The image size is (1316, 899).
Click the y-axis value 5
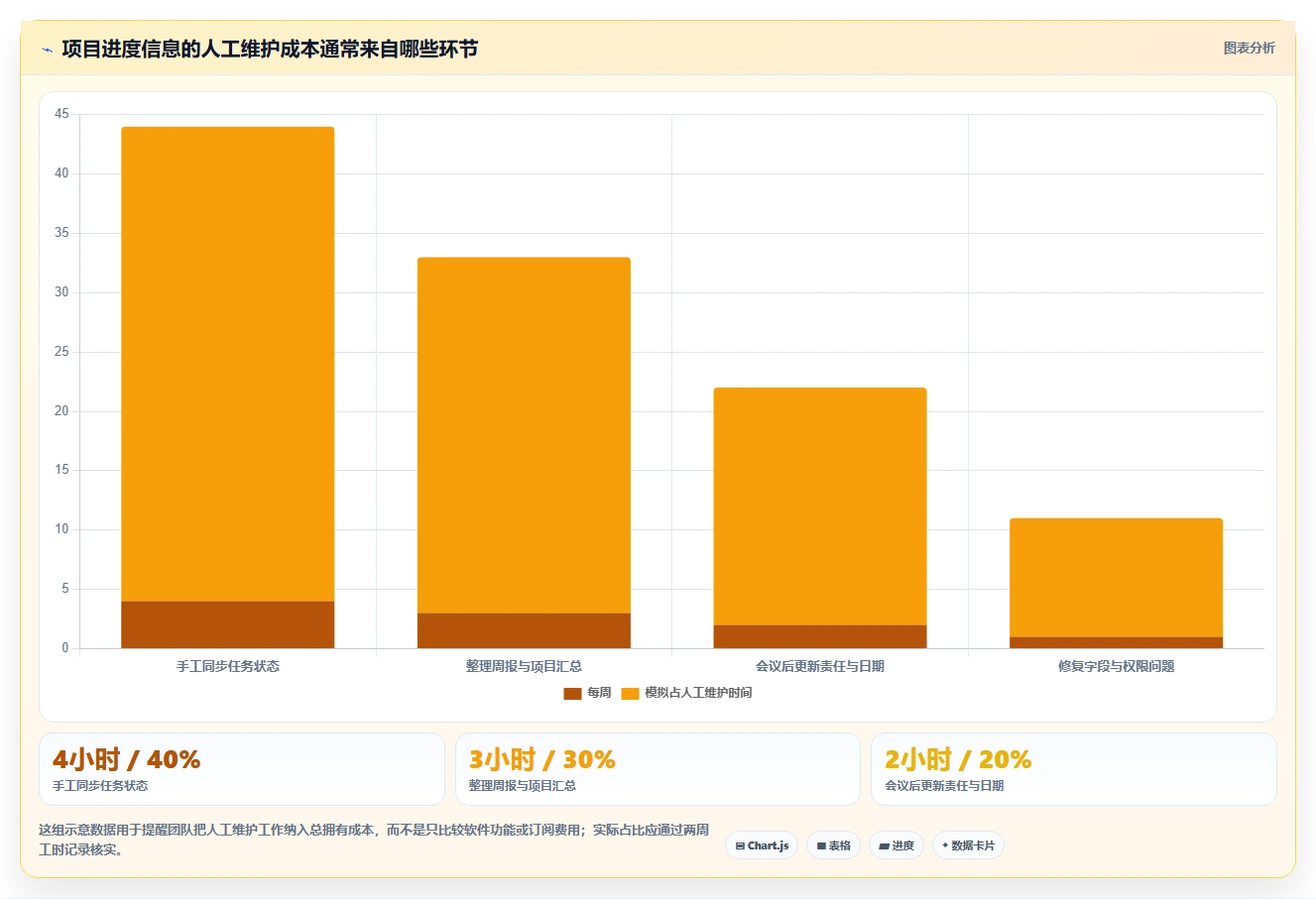coord(65,589)
